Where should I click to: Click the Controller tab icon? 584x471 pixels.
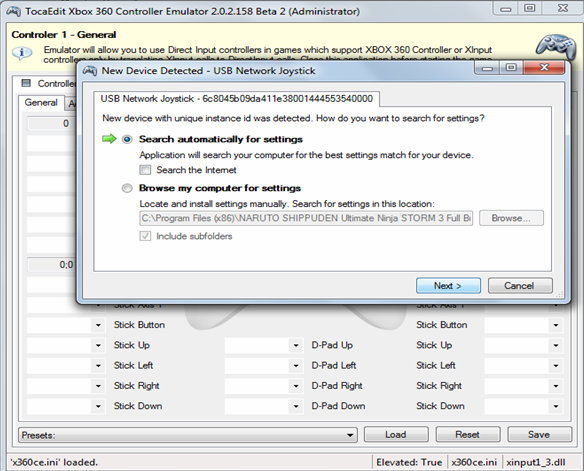[x=26, y=83]
